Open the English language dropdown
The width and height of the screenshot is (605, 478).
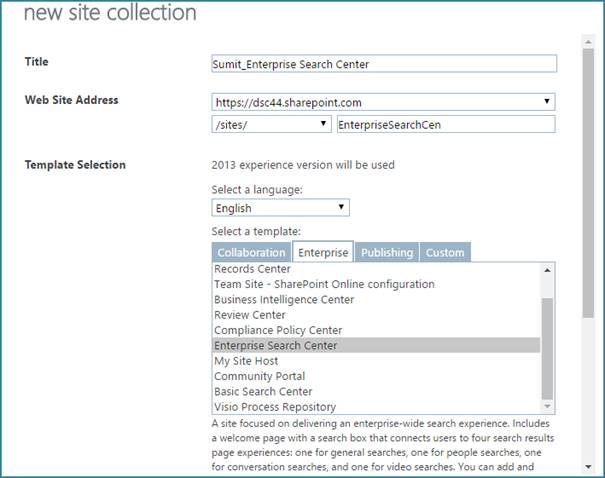click(281, 208)
